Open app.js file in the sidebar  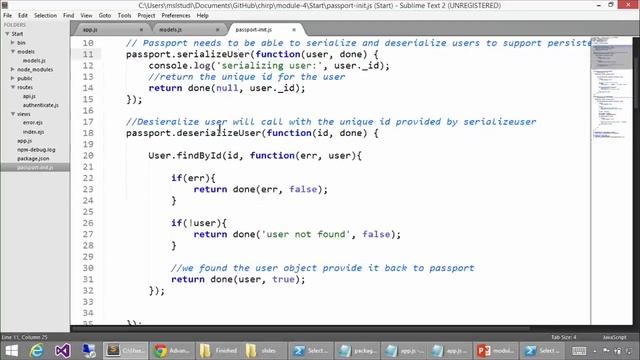click(24, 140)
